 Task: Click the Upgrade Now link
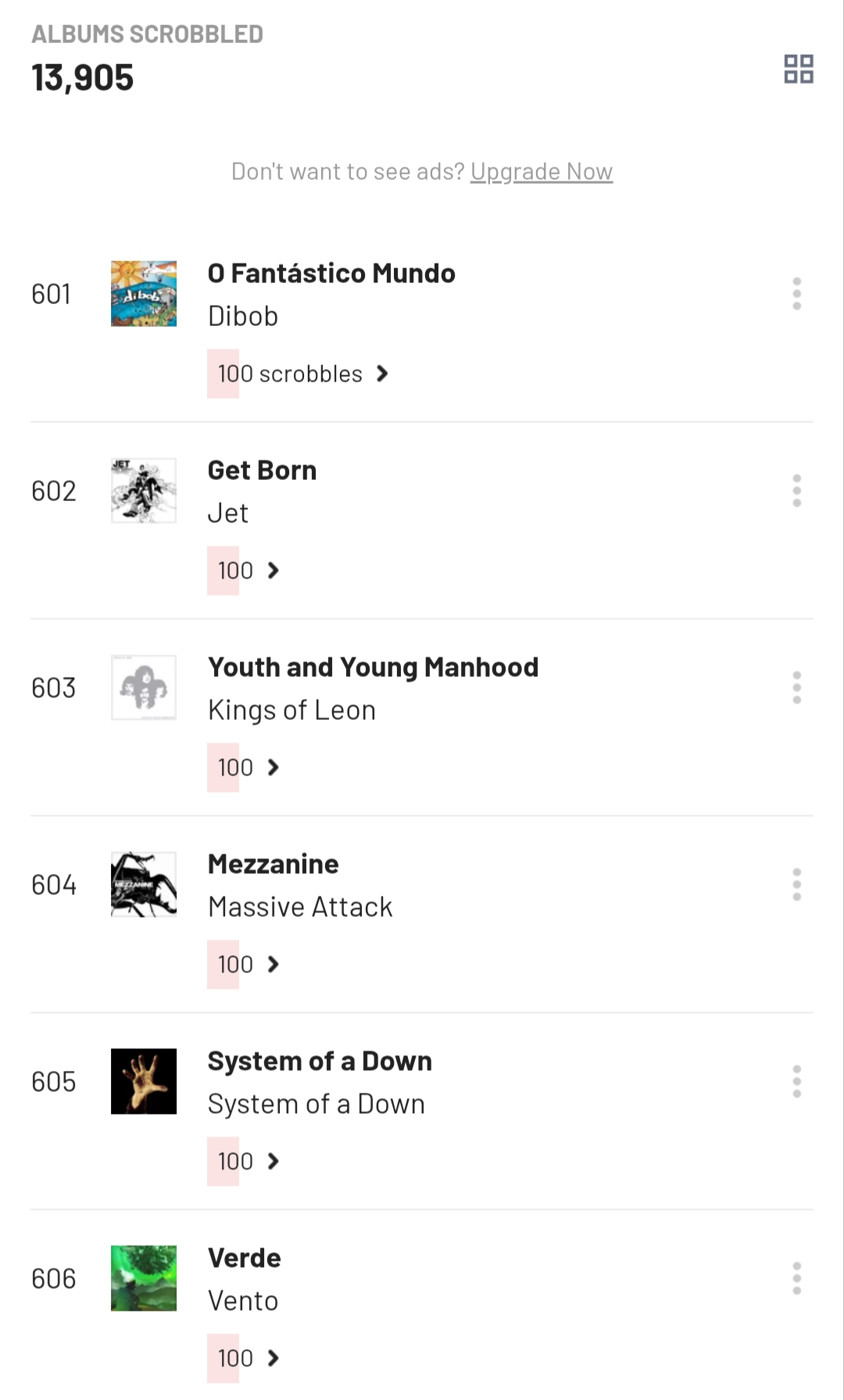(541, 172)
